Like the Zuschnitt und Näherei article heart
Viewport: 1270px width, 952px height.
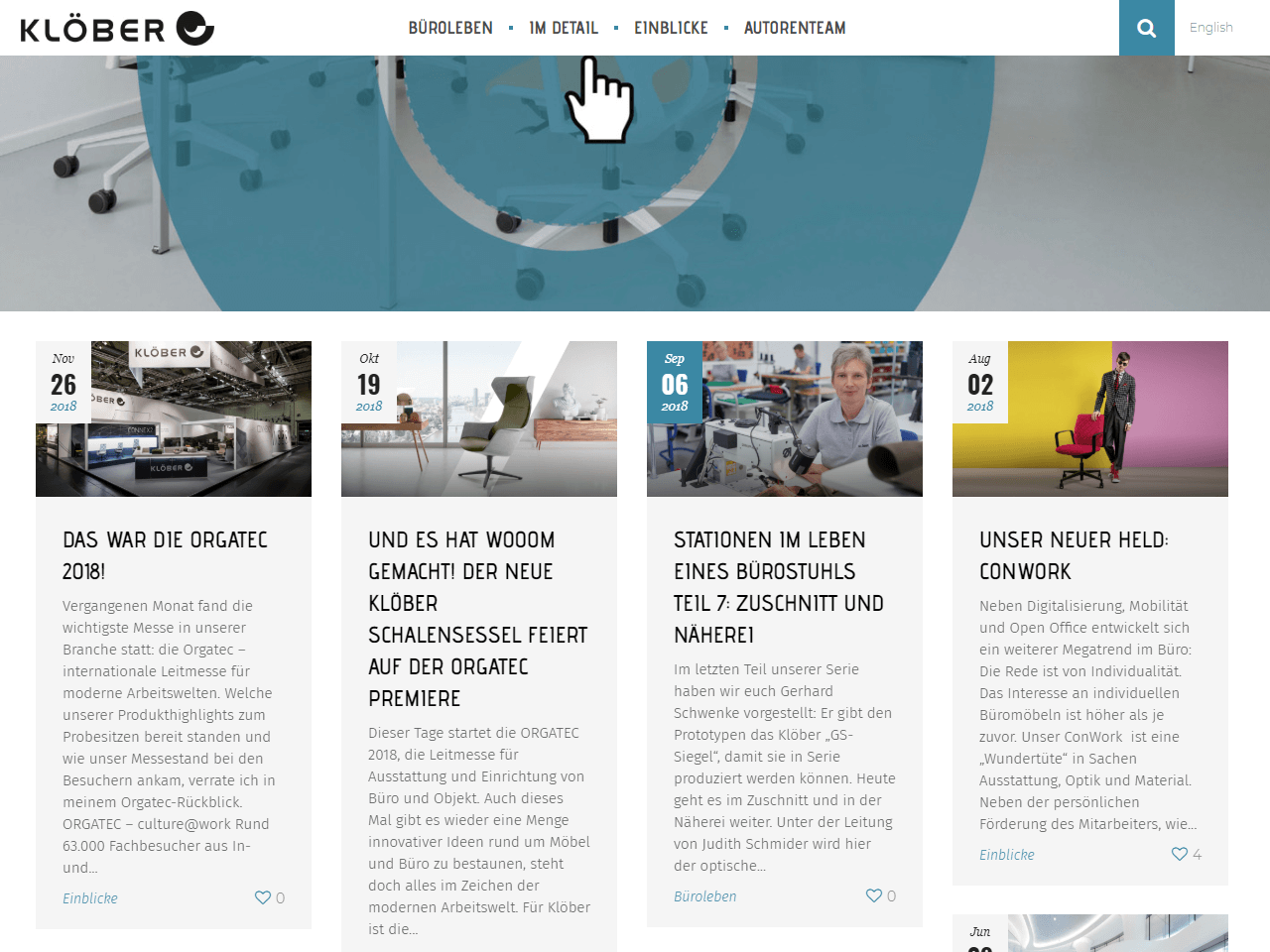(x=874, y=895)
